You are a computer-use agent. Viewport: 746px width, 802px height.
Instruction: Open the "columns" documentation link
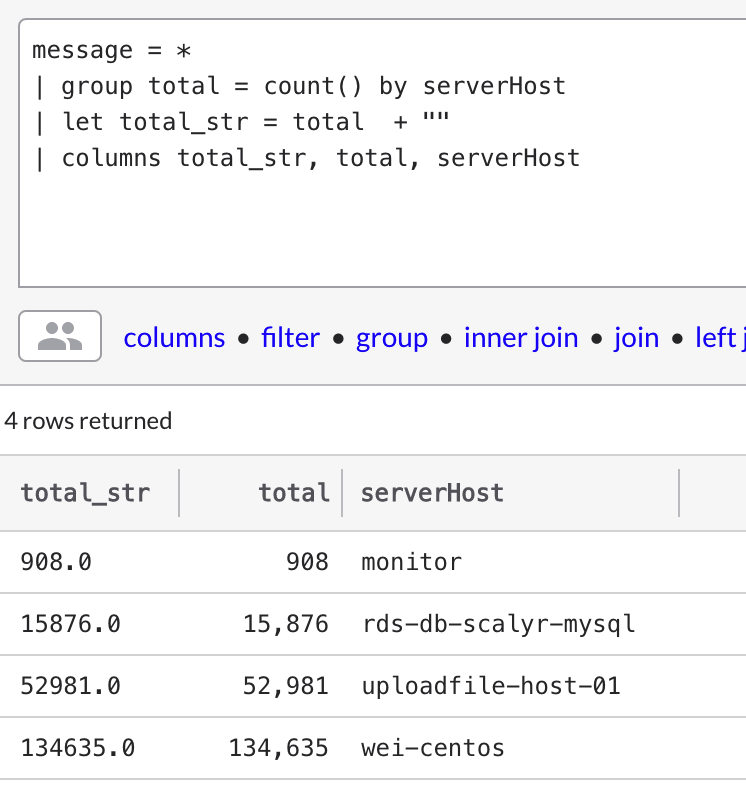tap(174, 338)
